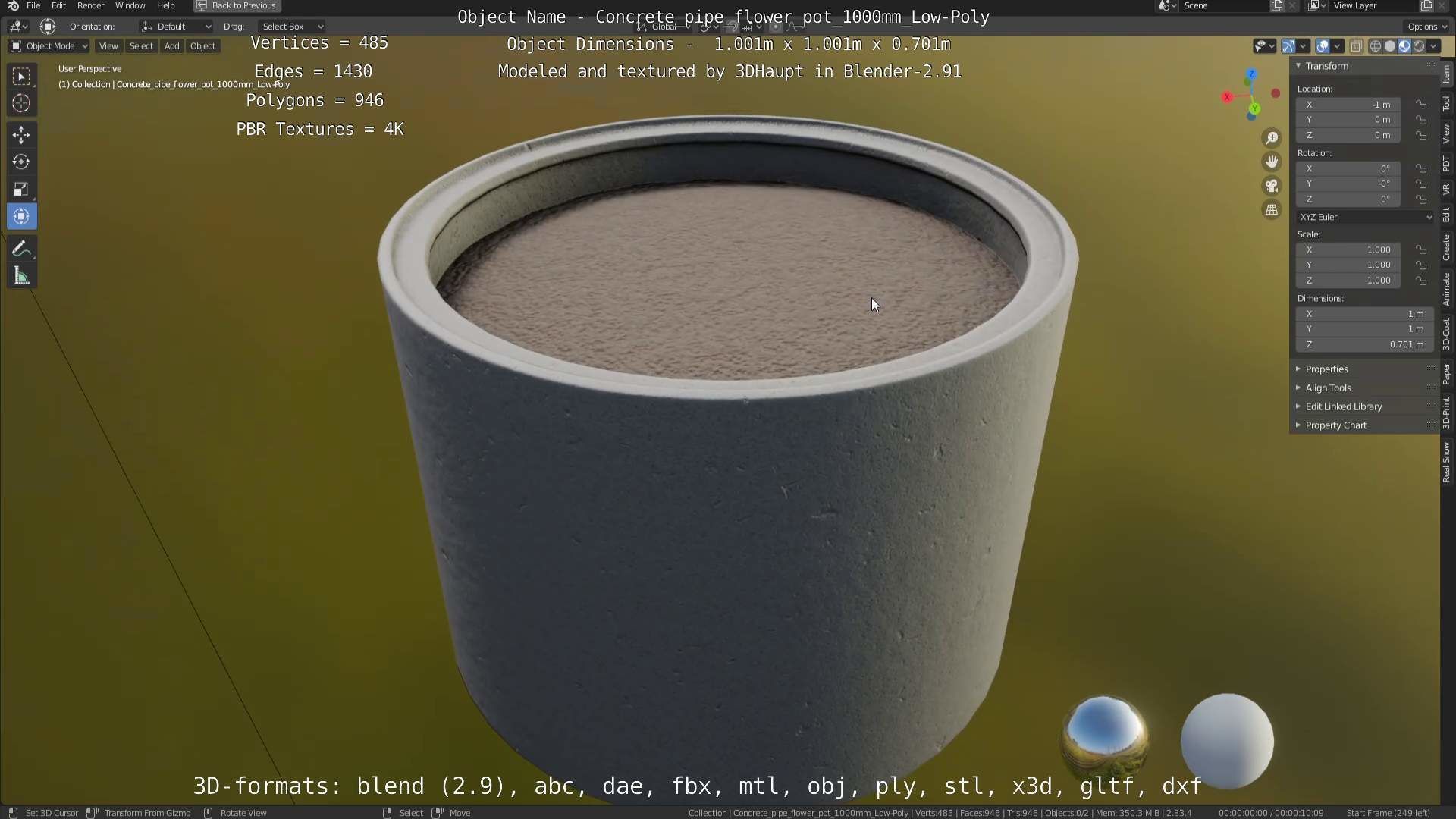
Task: Click the red X axis gizmo ball
Action: [1227, 96]
